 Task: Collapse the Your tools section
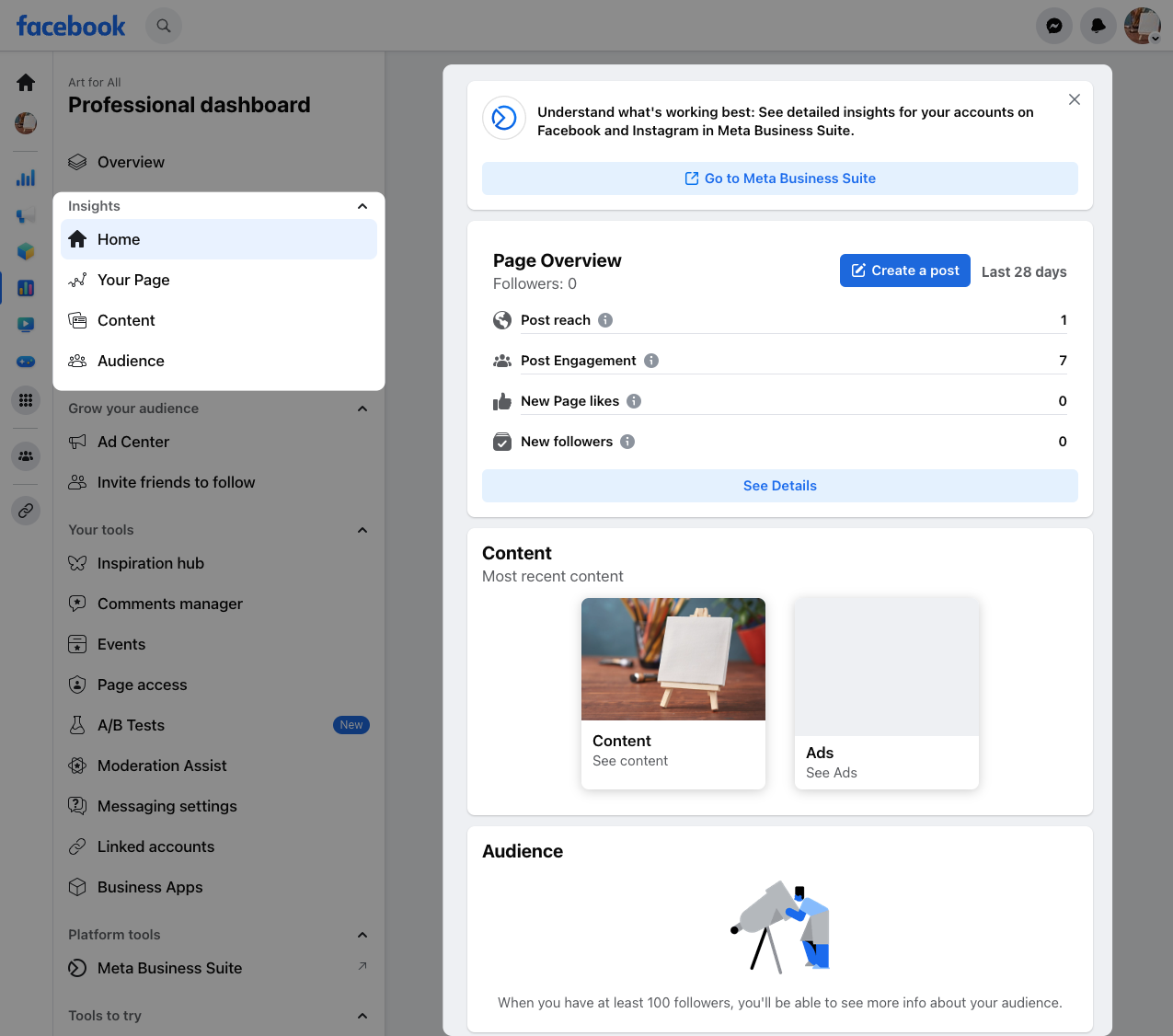[x=362, y=530]
